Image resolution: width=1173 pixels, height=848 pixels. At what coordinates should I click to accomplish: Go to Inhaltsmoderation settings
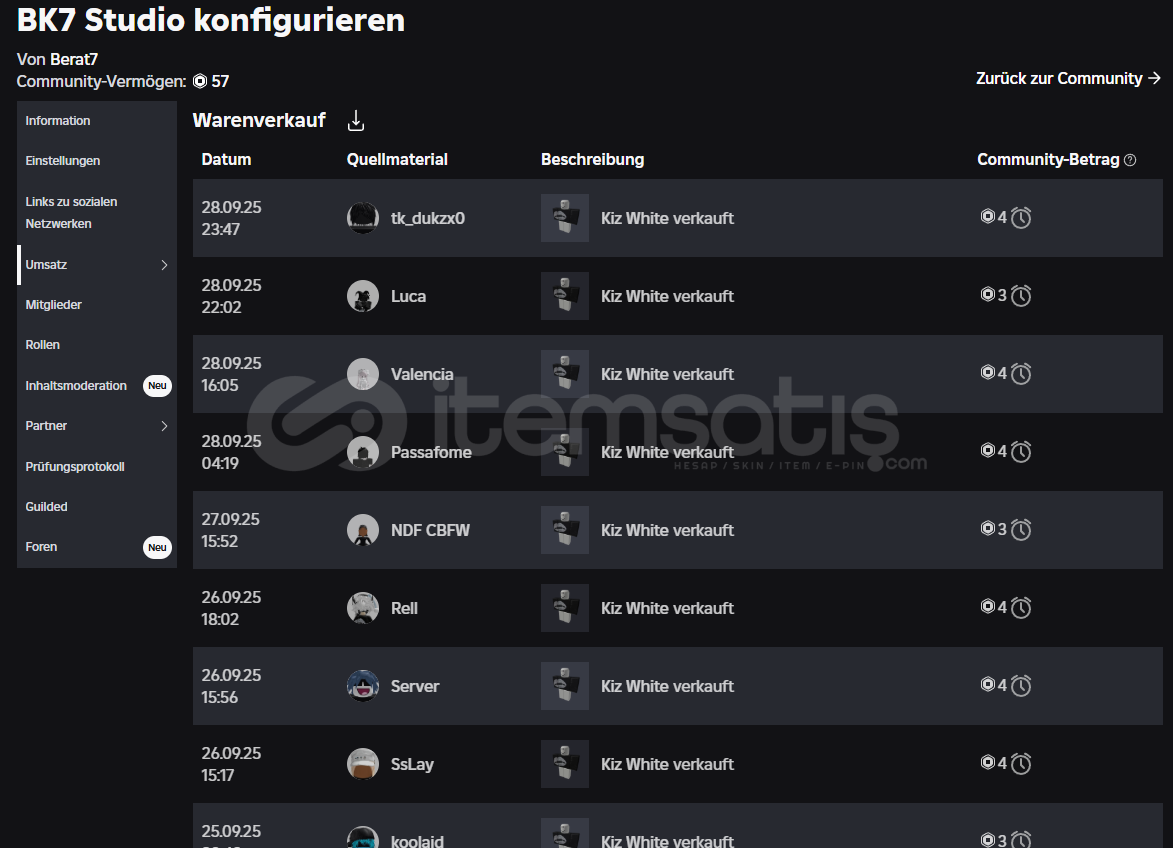[x=76, y=386]
